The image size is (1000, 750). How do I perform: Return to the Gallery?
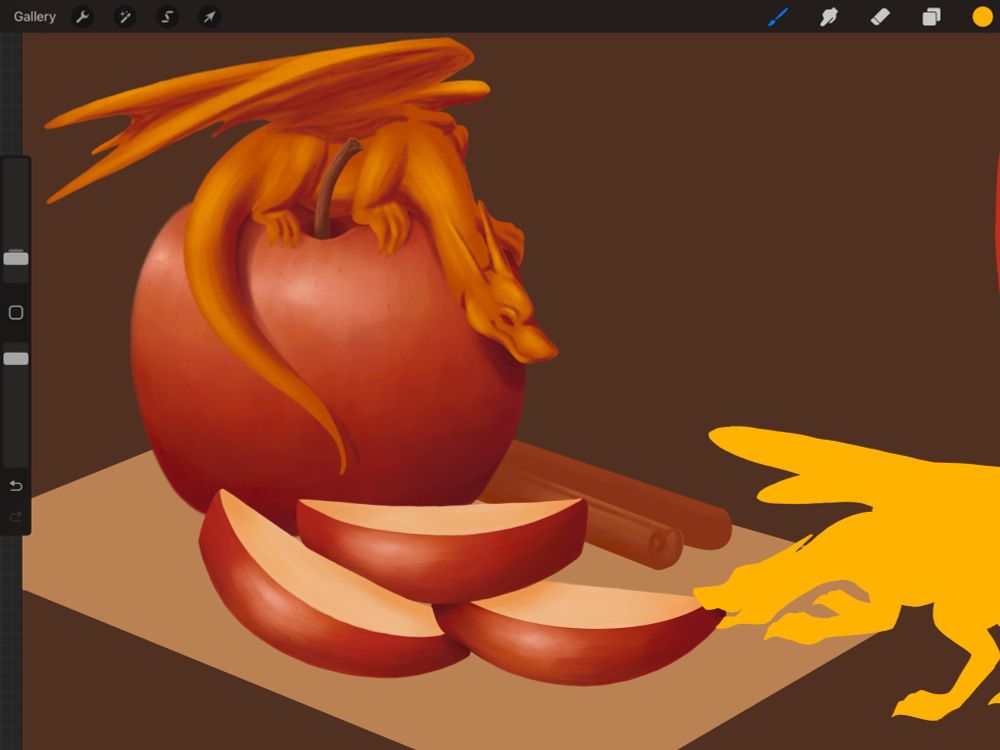(35, 16)
